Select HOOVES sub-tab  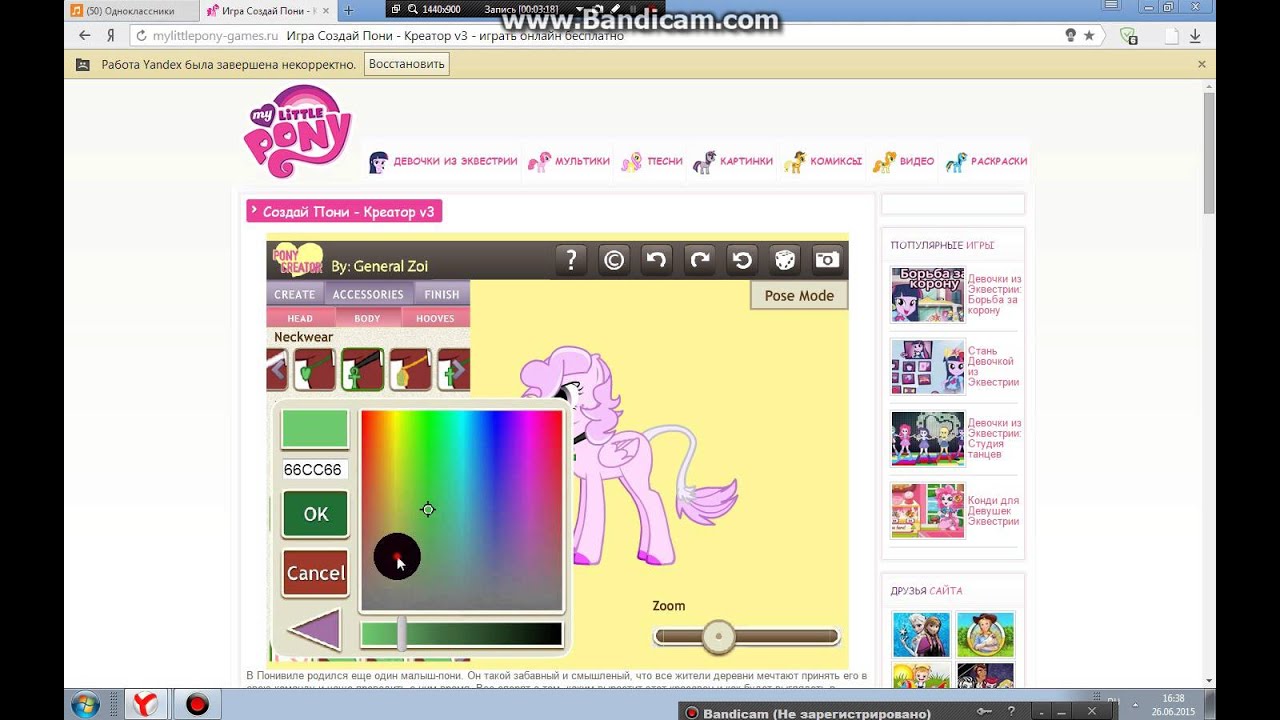[x=435, y=318]
